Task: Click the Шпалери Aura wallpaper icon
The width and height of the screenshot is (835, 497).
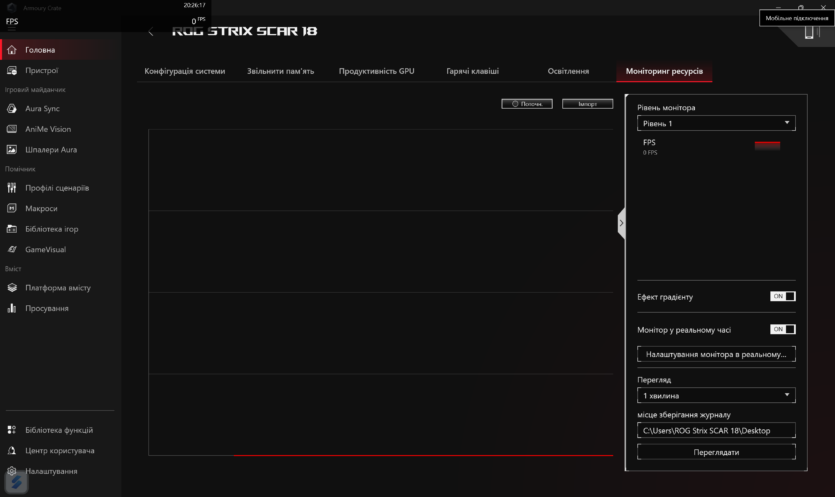Action: [12, 150]
